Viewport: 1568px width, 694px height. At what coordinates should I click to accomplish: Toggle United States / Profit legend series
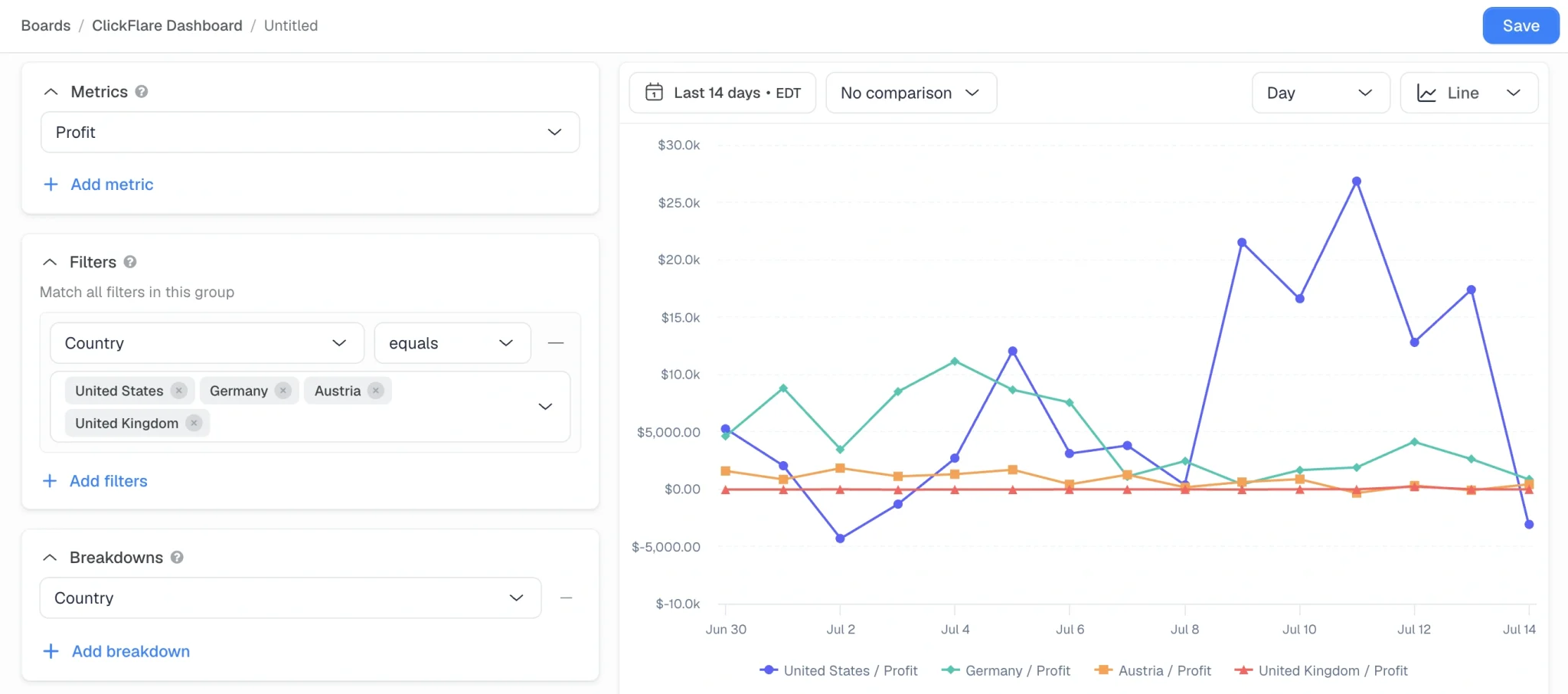click(x=838, y=670)
